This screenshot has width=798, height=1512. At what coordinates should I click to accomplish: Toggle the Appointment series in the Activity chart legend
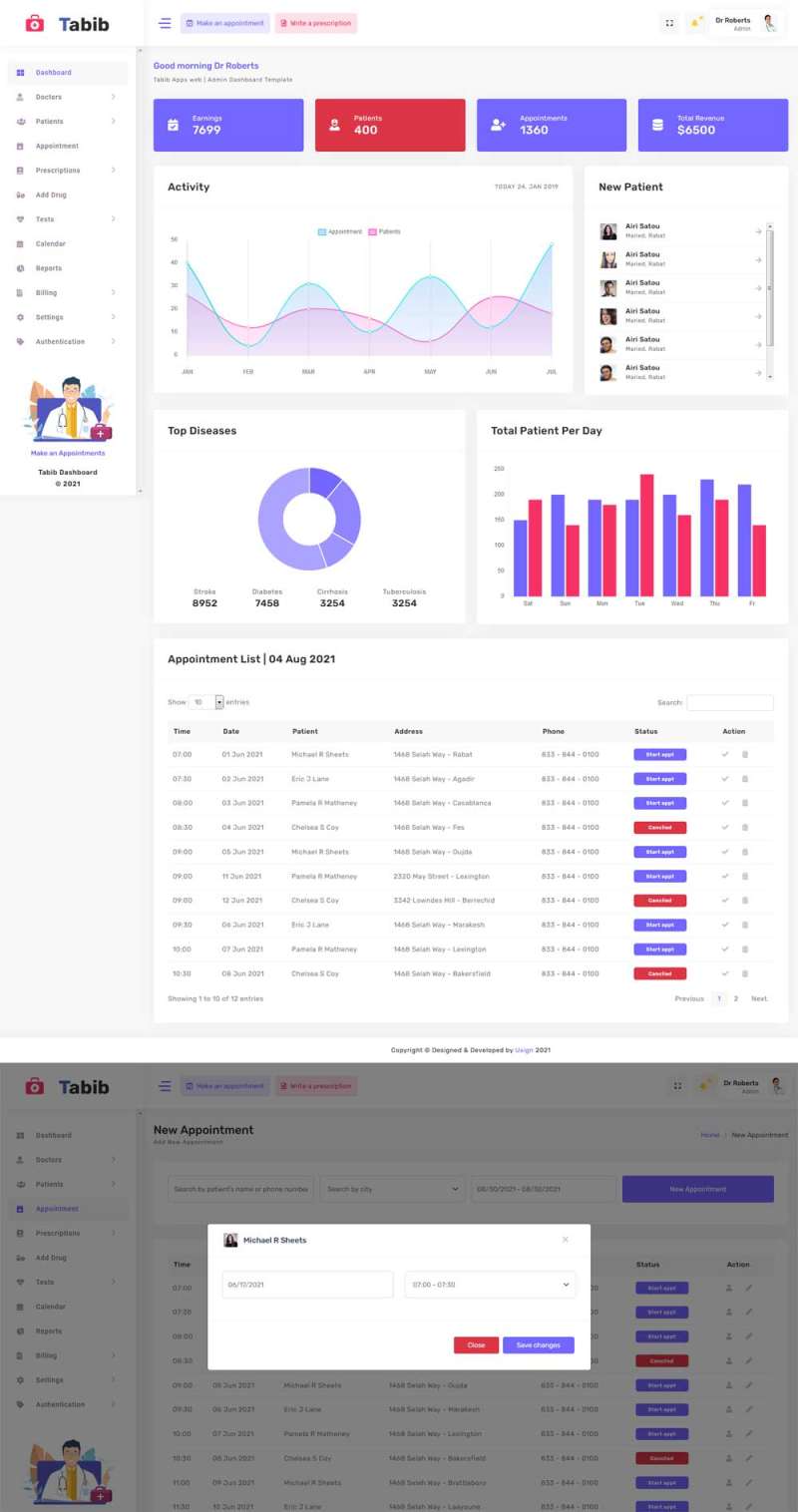pos(339,231)
